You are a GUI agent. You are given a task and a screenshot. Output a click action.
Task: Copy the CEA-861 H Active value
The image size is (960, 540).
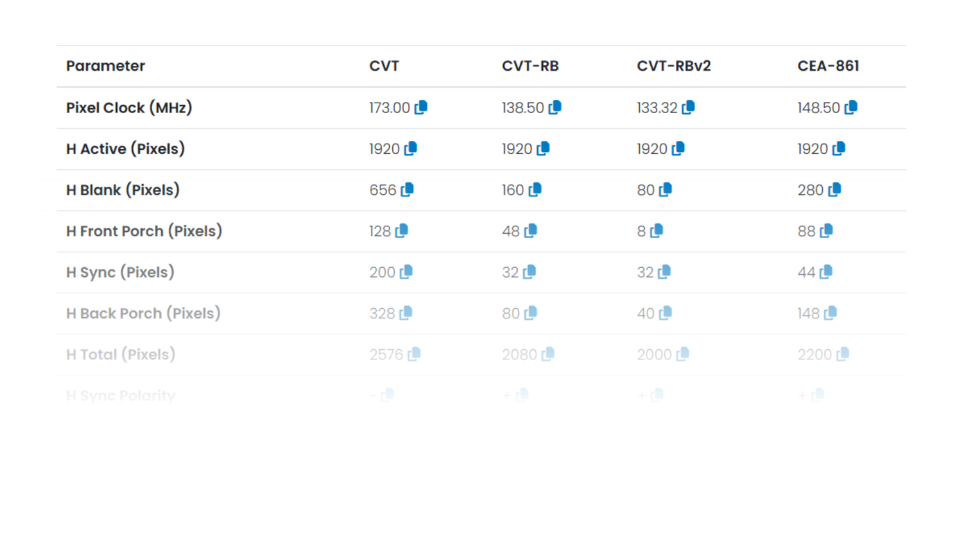coord(839,148)
